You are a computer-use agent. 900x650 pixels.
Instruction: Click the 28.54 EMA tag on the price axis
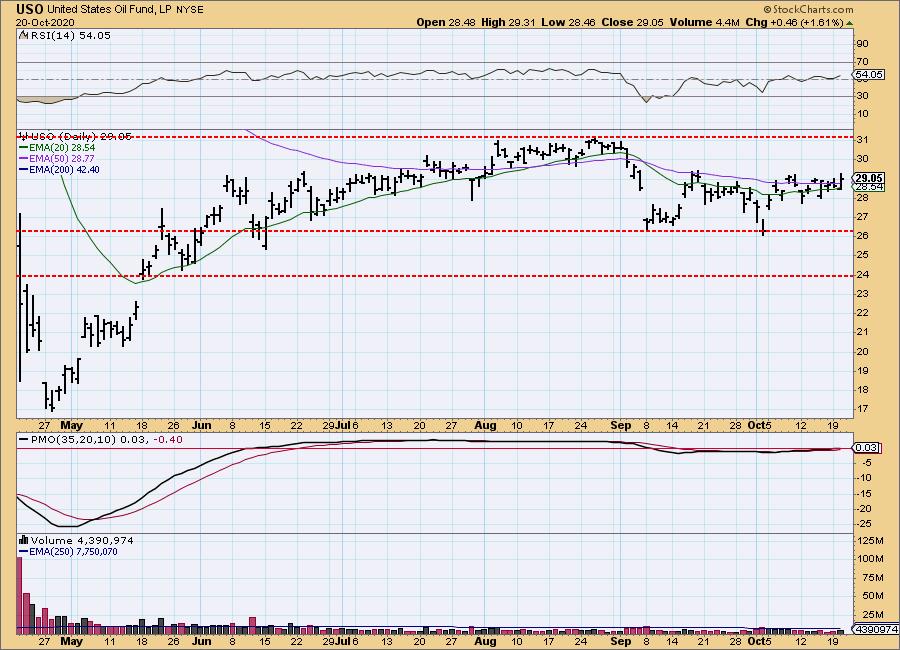870,187
